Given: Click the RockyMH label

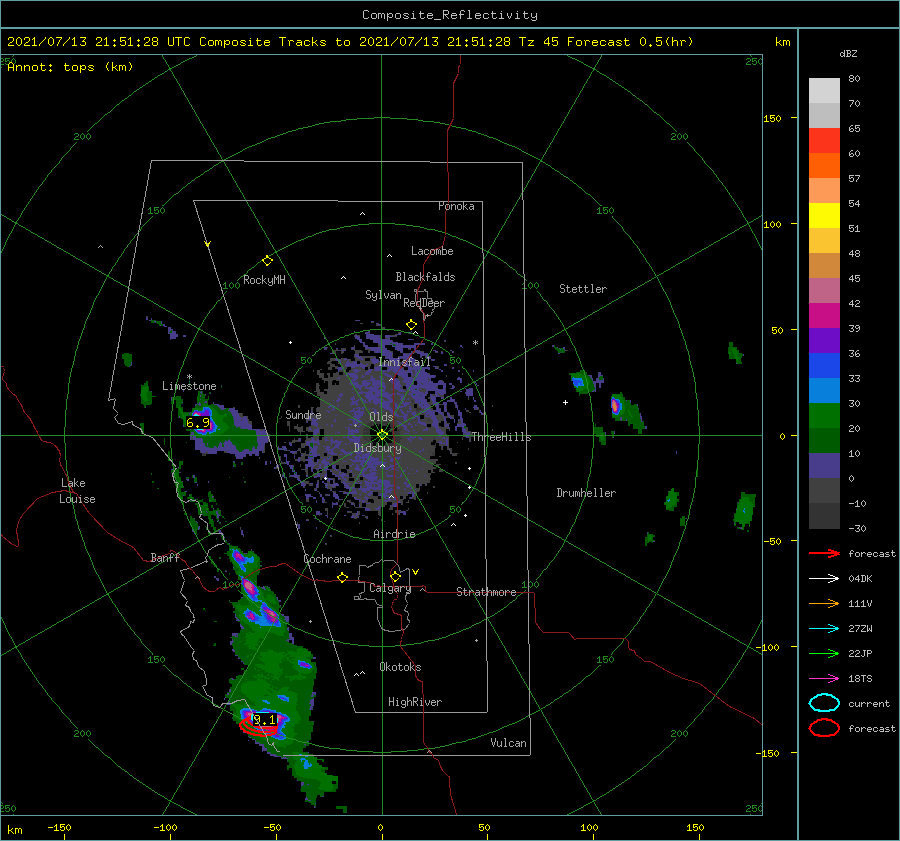Looking at the screenshot, I should pyautogui.click(x=264, y=280).
